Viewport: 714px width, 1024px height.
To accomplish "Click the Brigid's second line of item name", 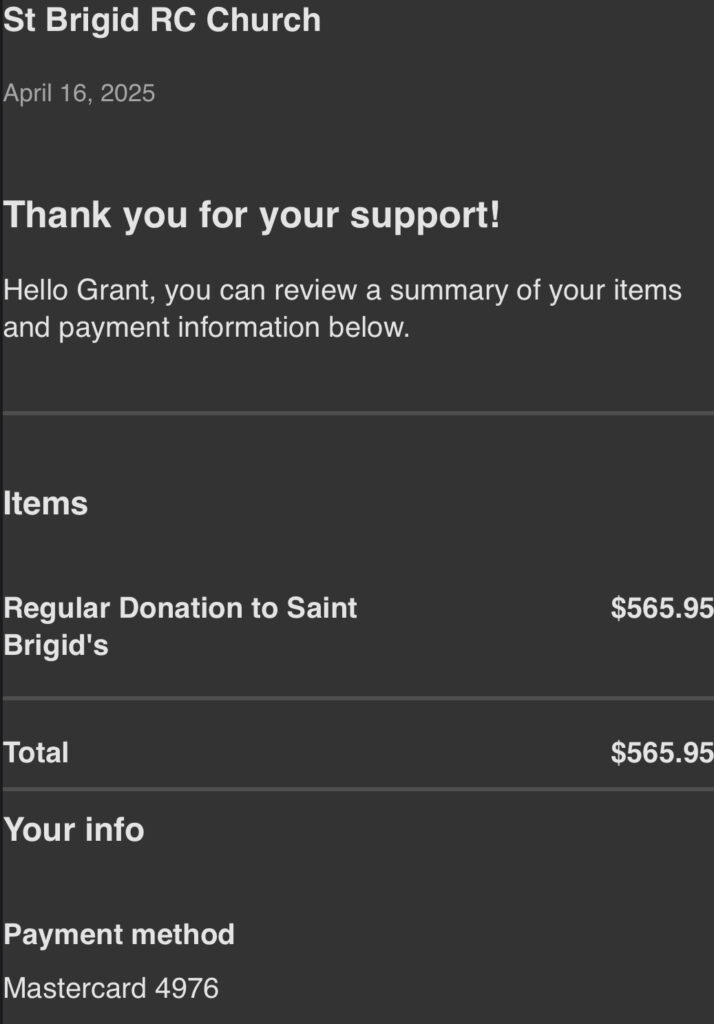I will [56, 645].
